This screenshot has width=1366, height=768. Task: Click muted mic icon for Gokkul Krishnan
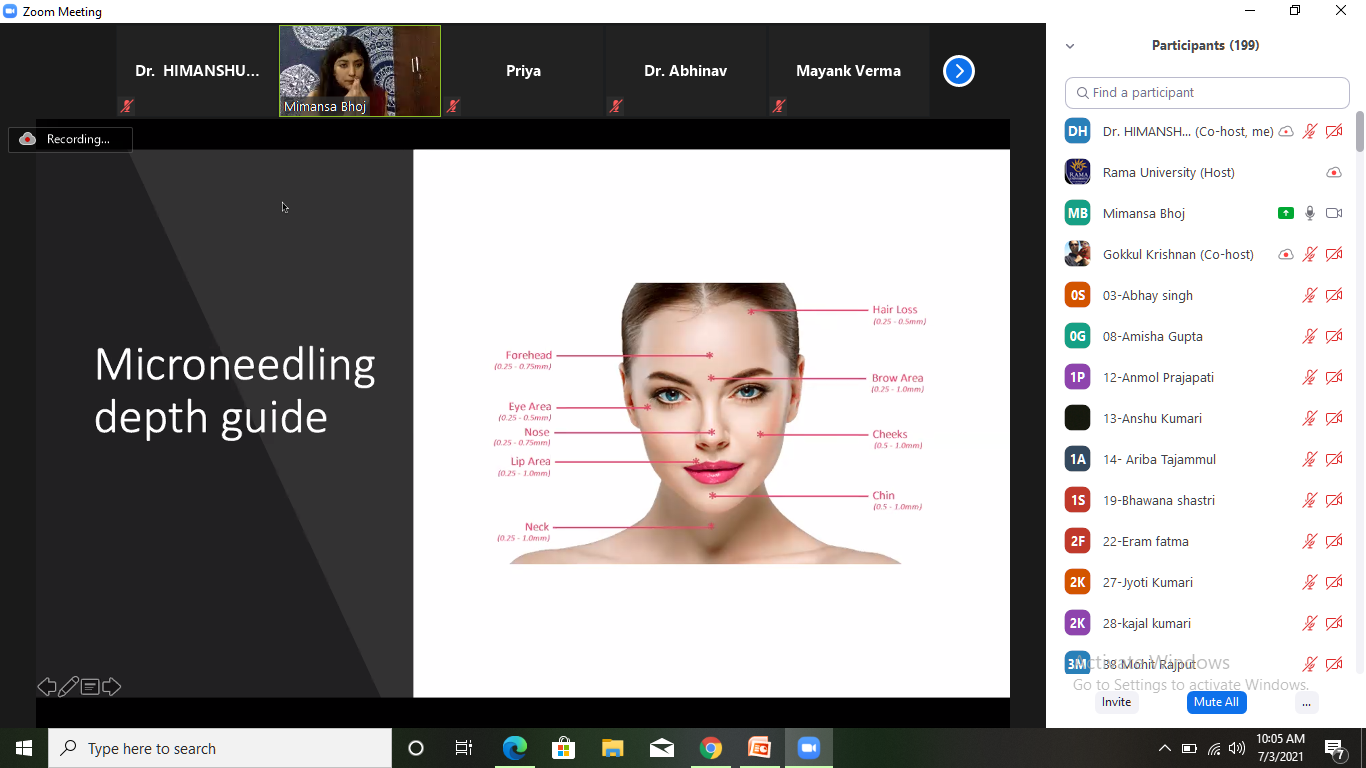click(x=1310, y=255)
